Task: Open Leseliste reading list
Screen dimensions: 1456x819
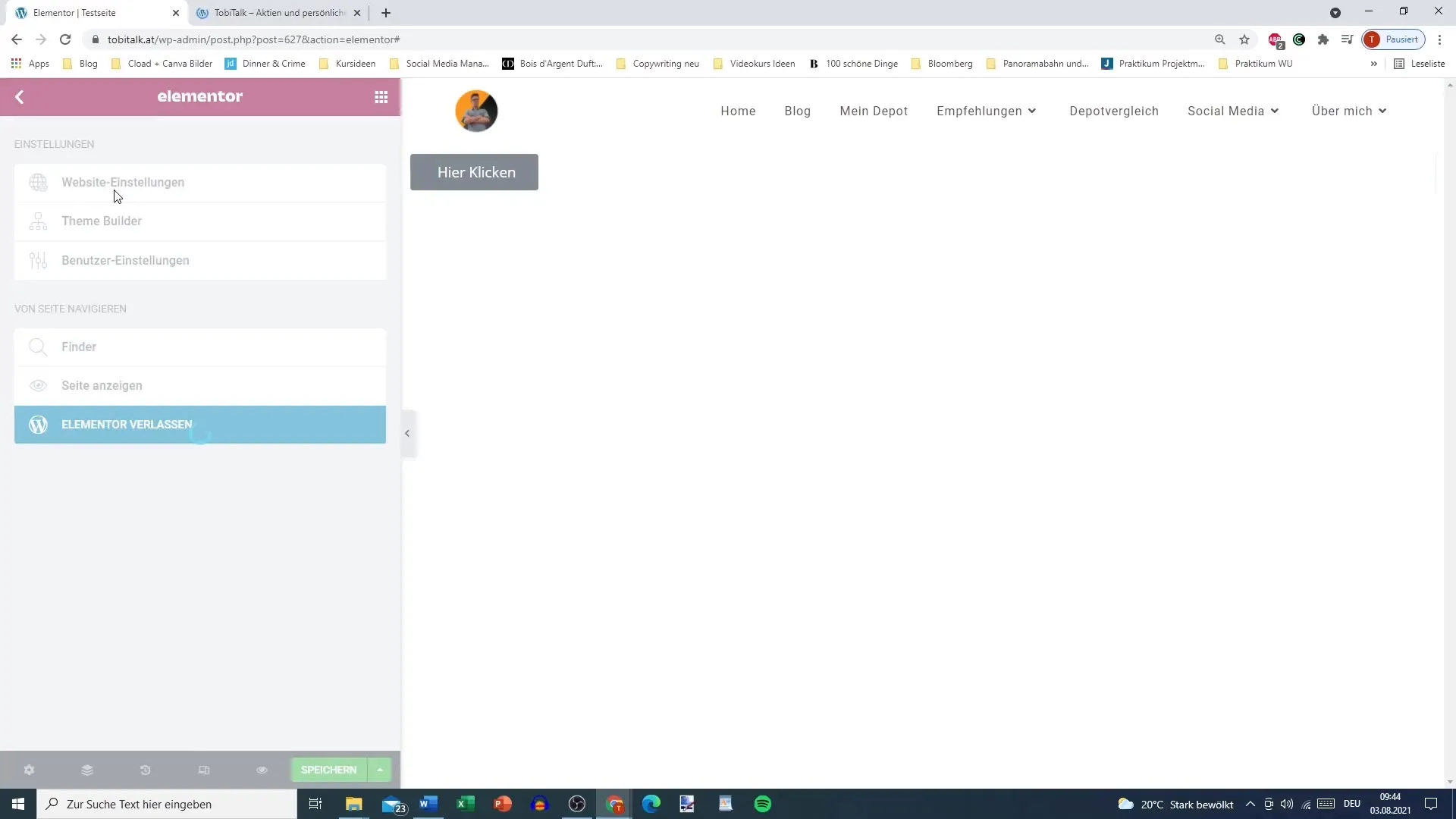Action: point(1420,64)
